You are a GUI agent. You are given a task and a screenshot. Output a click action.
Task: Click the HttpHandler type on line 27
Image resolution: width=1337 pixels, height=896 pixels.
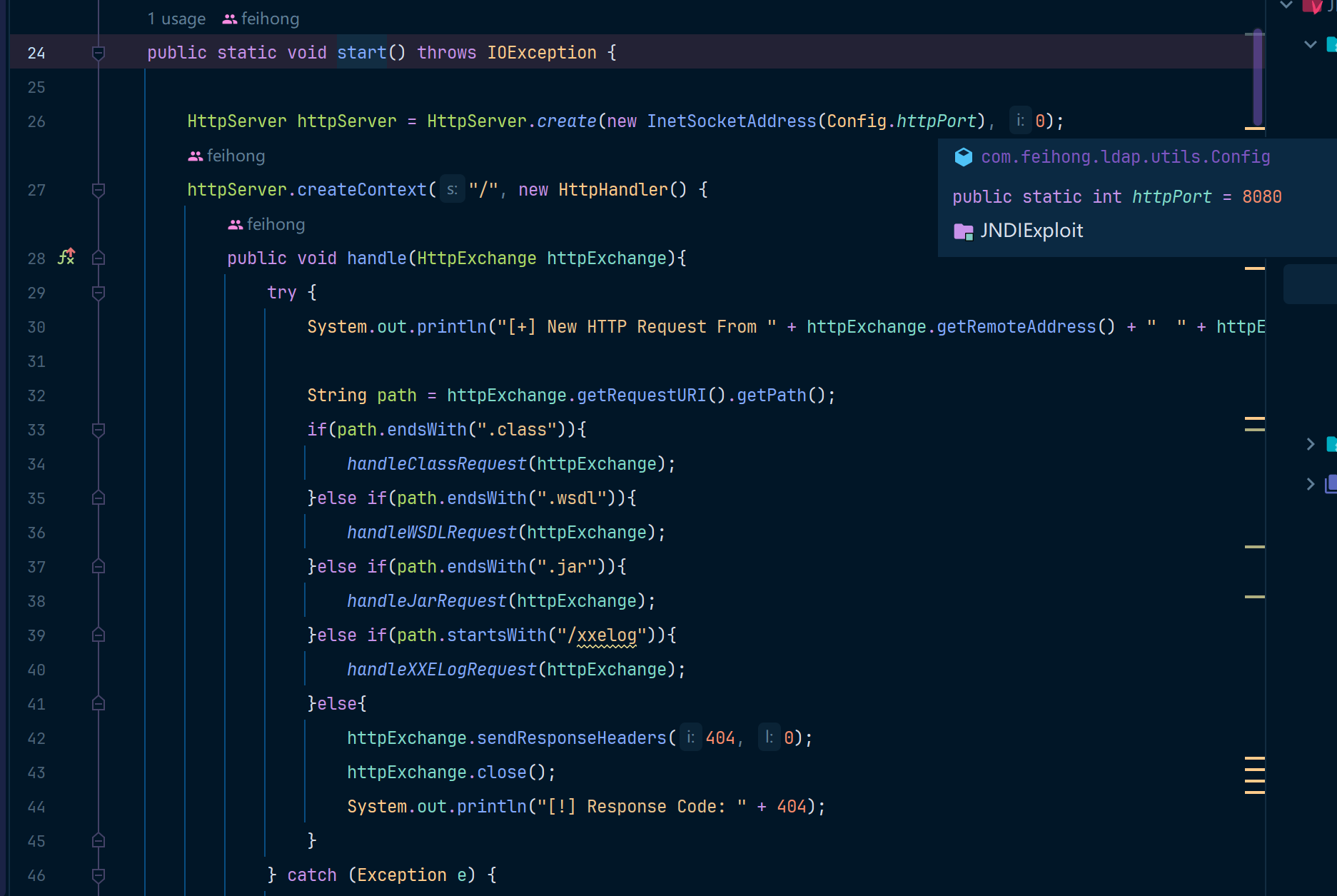[x=613, y=190]
